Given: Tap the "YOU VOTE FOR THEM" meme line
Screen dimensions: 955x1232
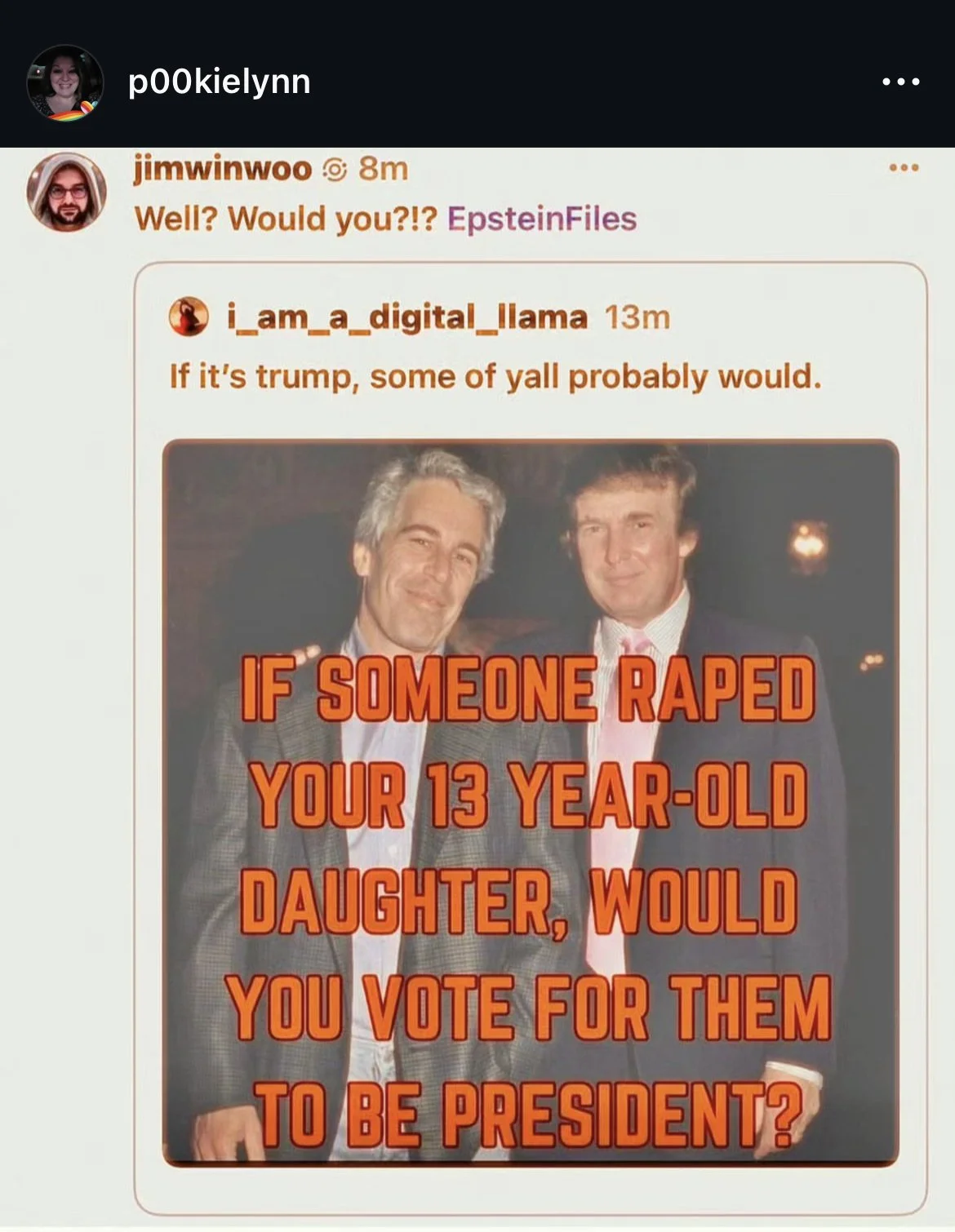Looking at the screenshot, I should point(529,1010).
